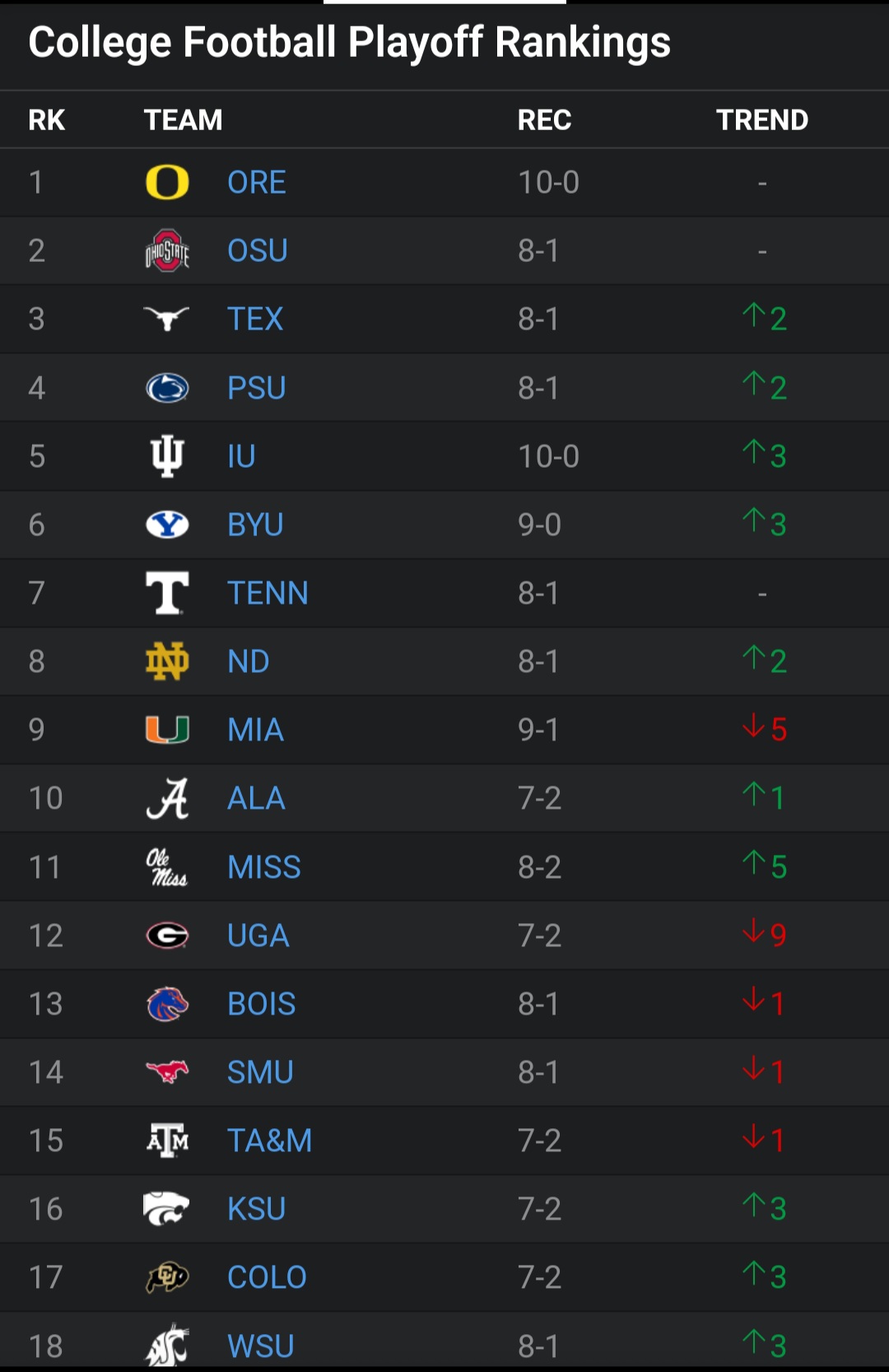
Task: Select the TA&M team link
Action: (270, 1141)
